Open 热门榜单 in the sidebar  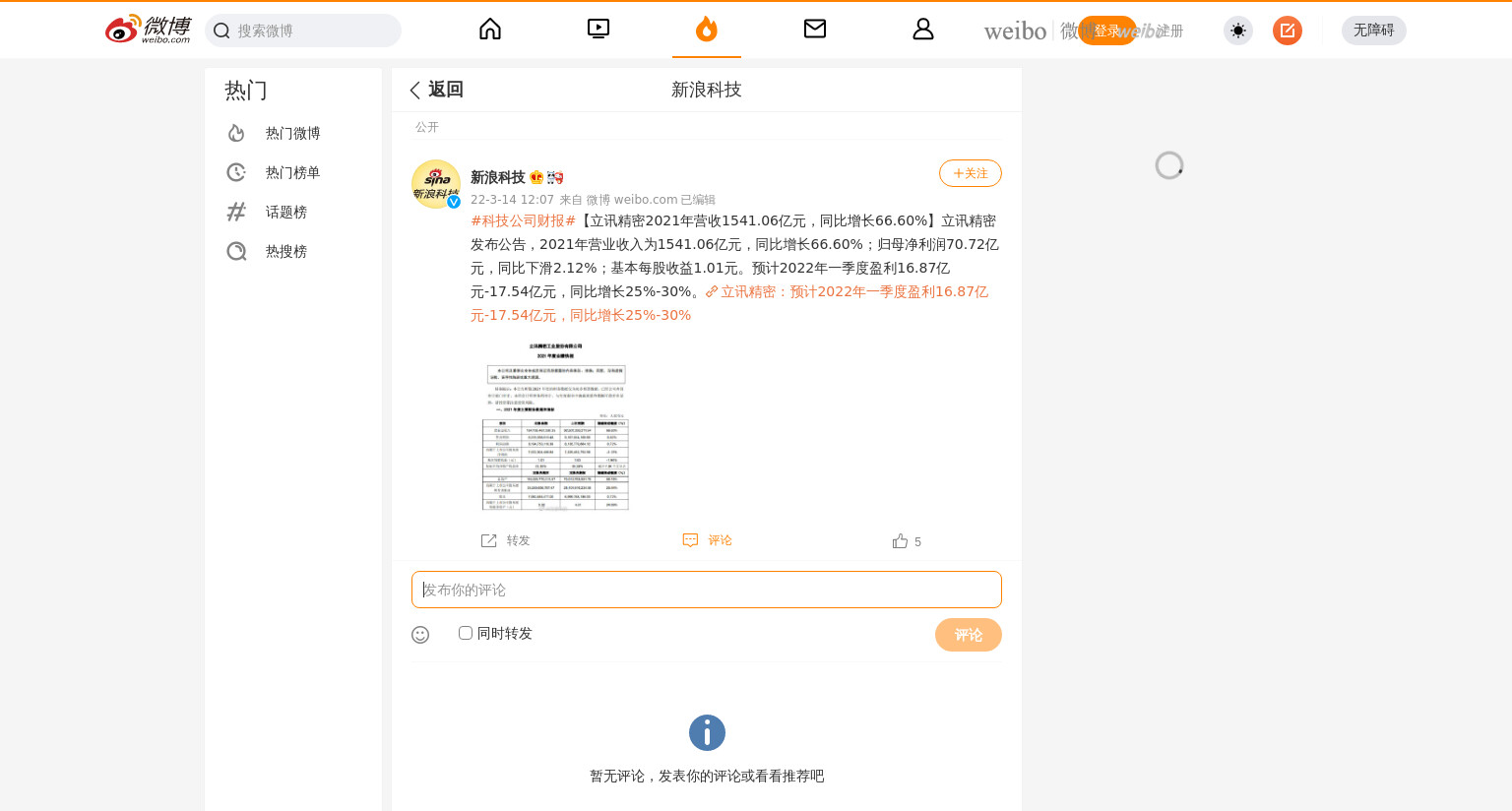click(293, 172)
